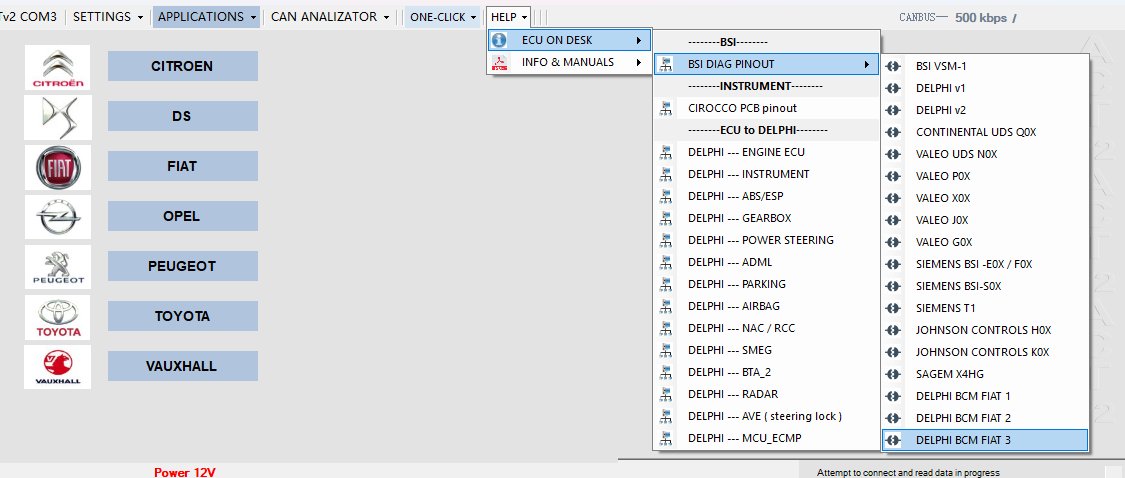Select the TOYOTA brand button
Viewport: 1125px width, 478px height.
182,316
